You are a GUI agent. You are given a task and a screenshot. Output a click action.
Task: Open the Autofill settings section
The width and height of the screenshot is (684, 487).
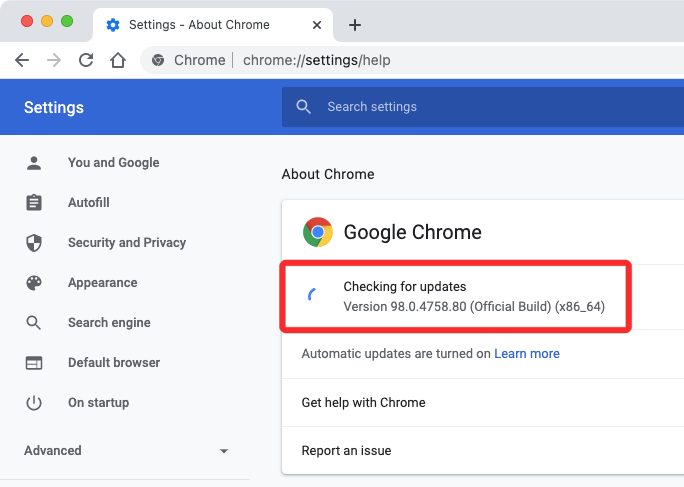click(88, 202)
